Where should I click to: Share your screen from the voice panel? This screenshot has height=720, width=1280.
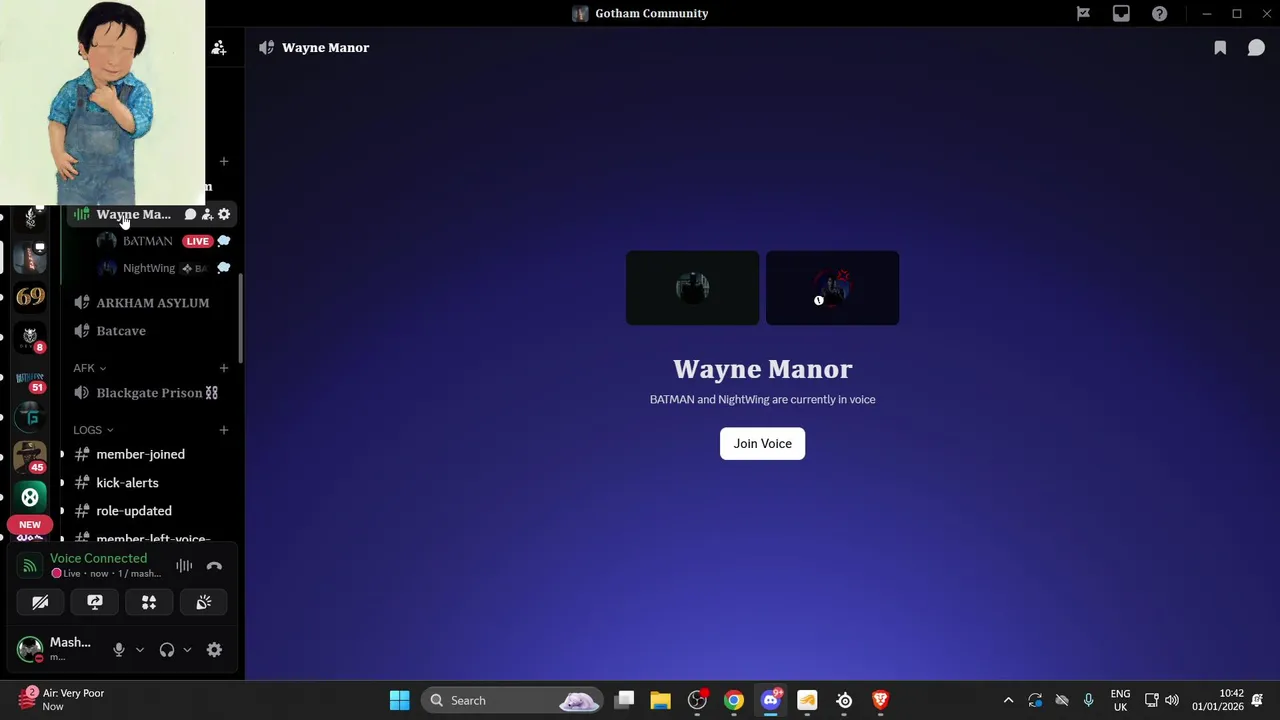[95, 602]
